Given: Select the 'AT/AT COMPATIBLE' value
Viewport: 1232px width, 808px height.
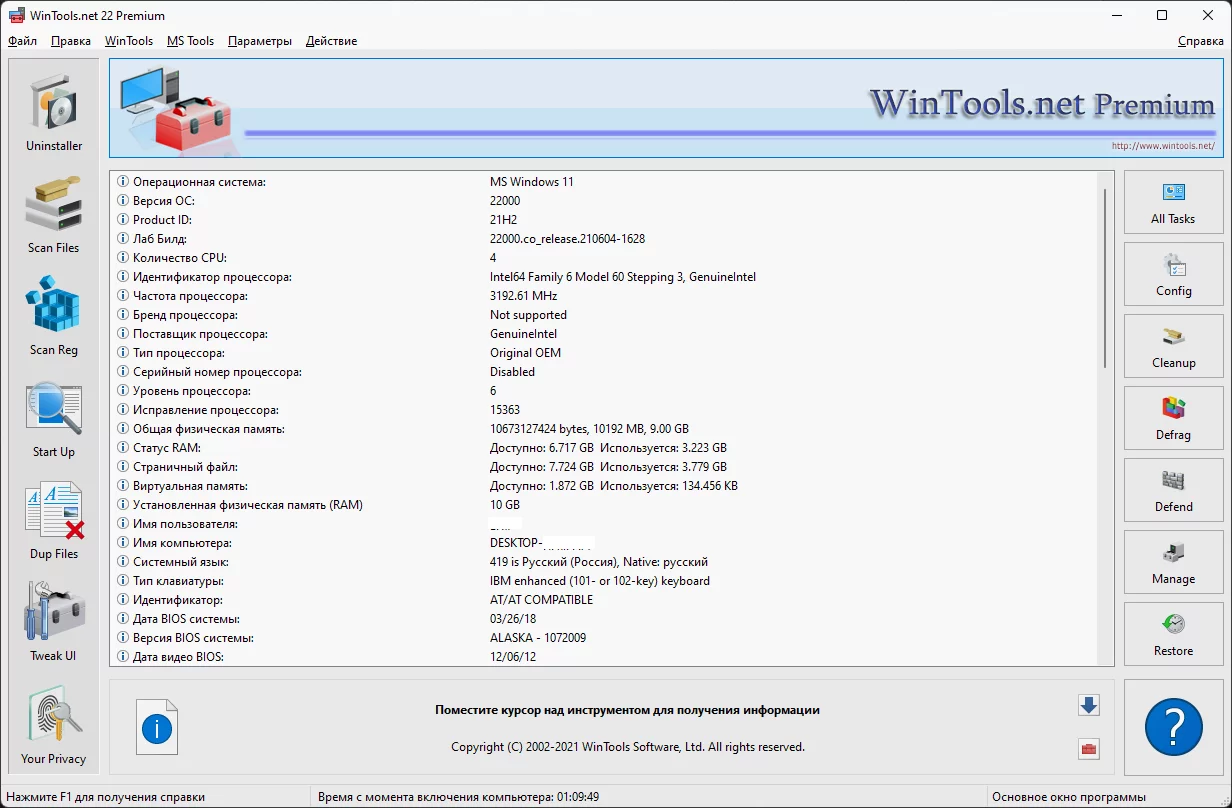Looking at the screenshot, I should 541,600.
